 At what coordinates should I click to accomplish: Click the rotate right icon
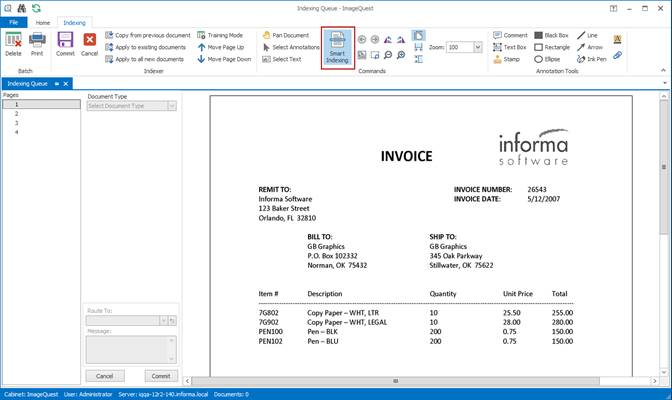(x=401, y=39)
